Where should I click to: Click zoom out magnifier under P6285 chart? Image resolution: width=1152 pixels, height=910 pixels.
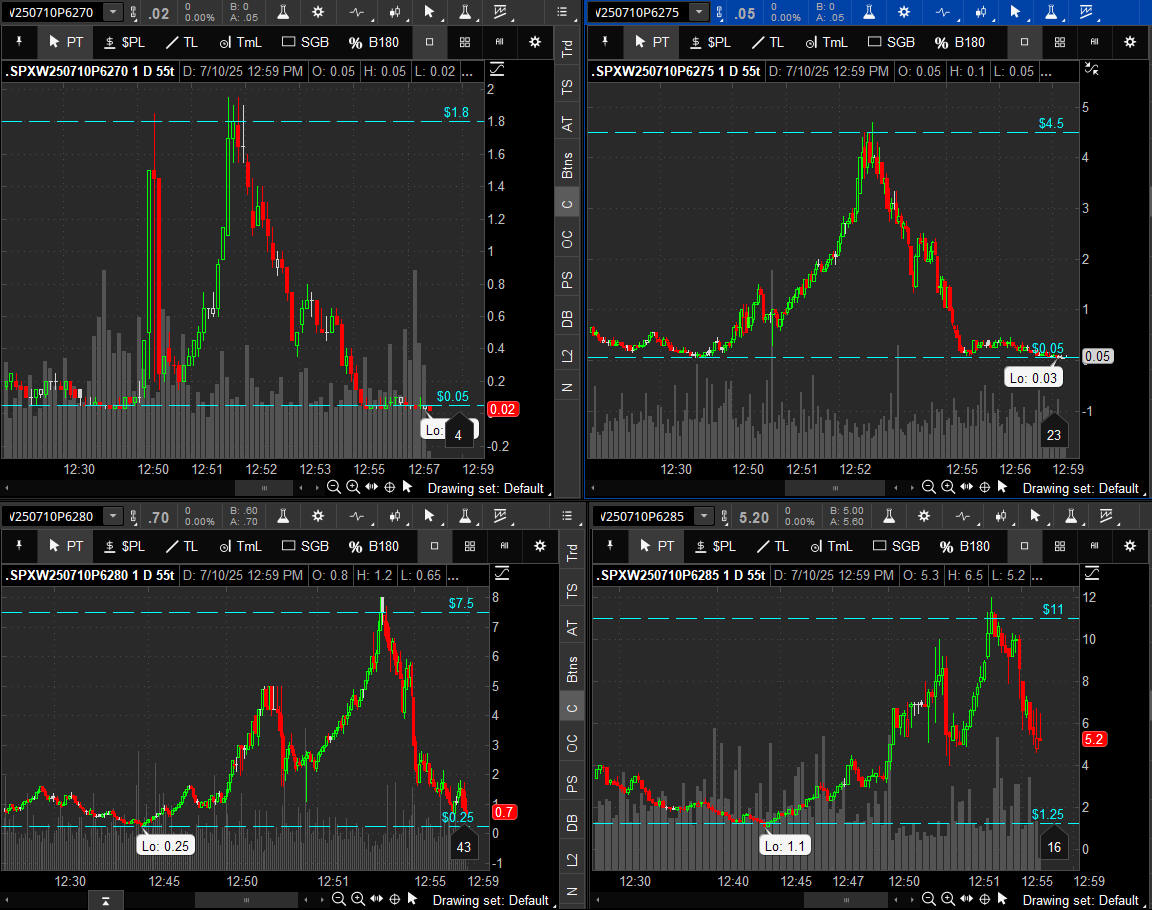(x=929, y=900)
